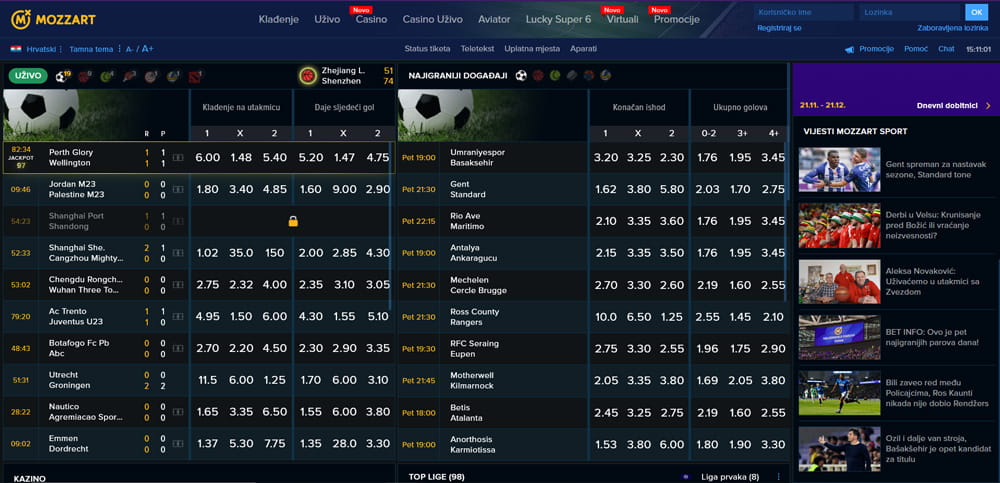Open Top lige options dots menu
1000x483 pixels.
pos(778,477)
